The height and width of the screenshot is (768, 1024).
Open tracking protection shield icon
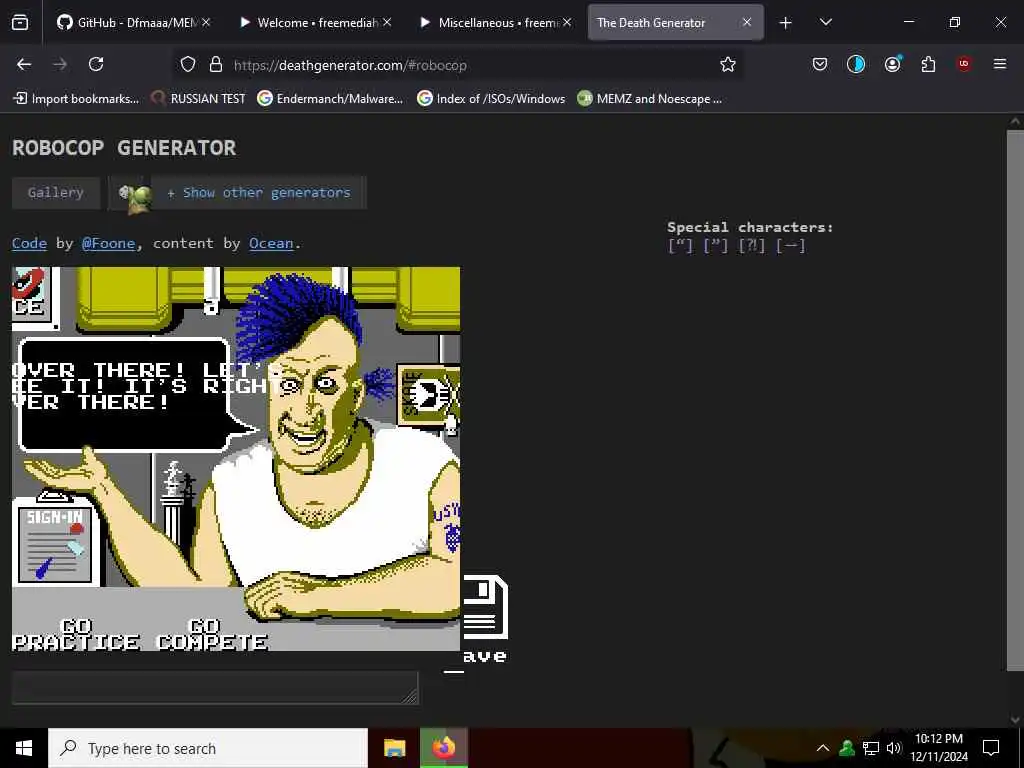point(188,64)
